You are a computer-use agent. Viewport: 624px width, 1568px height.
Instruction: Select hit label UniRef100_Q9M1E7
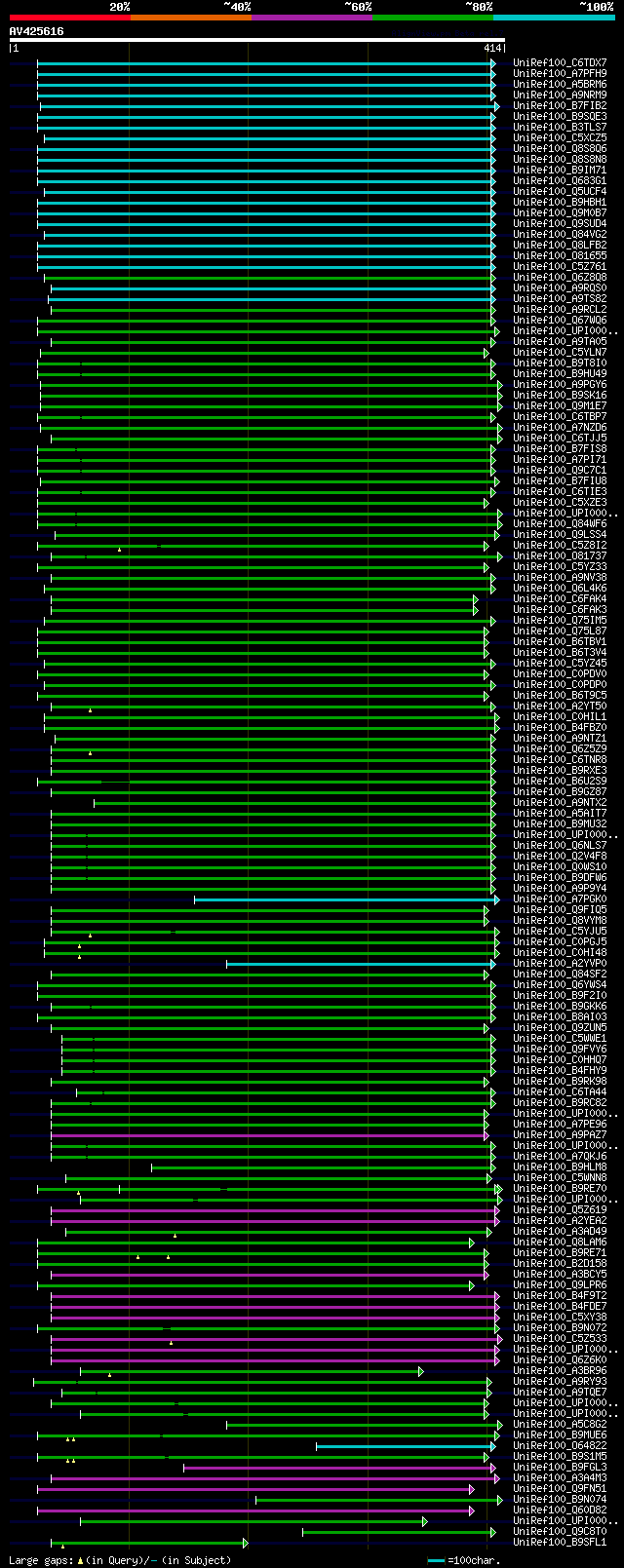click(x=560, y=405)
